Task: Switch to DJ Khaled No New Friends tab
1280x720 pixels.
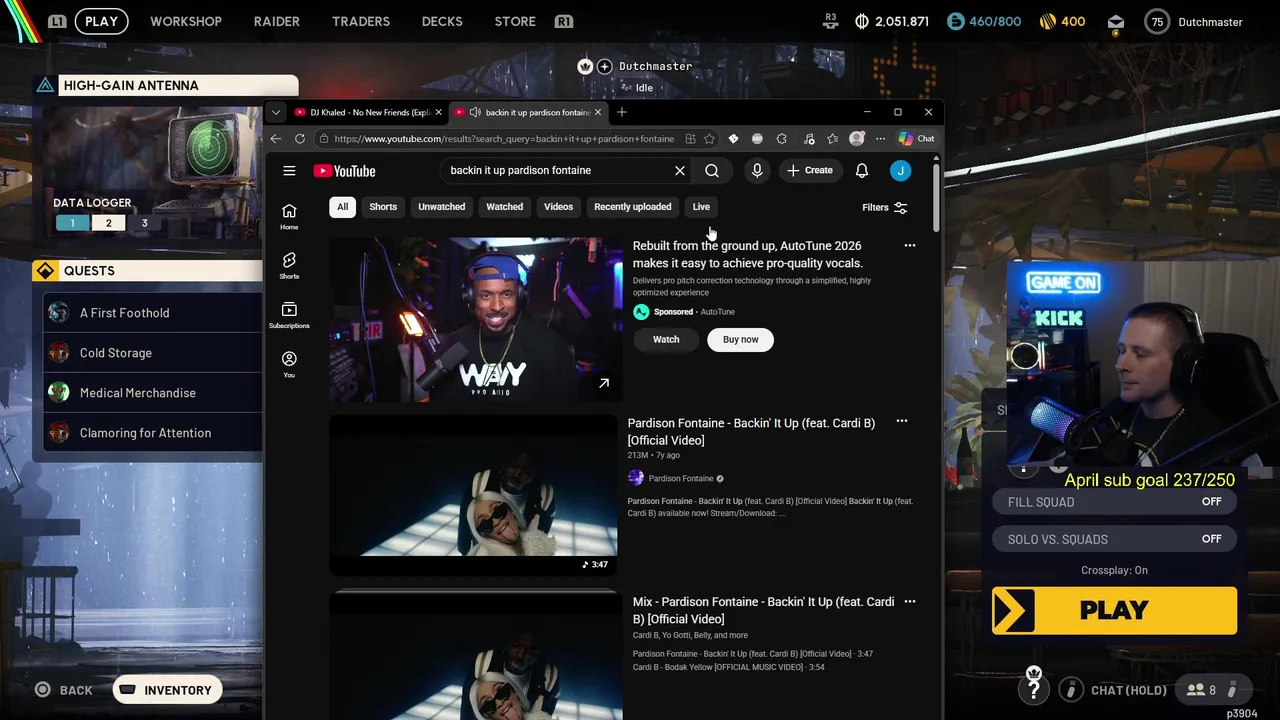Action: [367, 112]
